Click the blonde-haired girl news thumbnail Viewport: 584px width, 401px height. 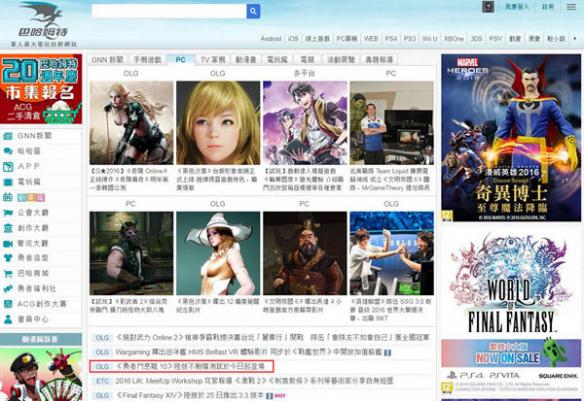(x=218, y=123)
